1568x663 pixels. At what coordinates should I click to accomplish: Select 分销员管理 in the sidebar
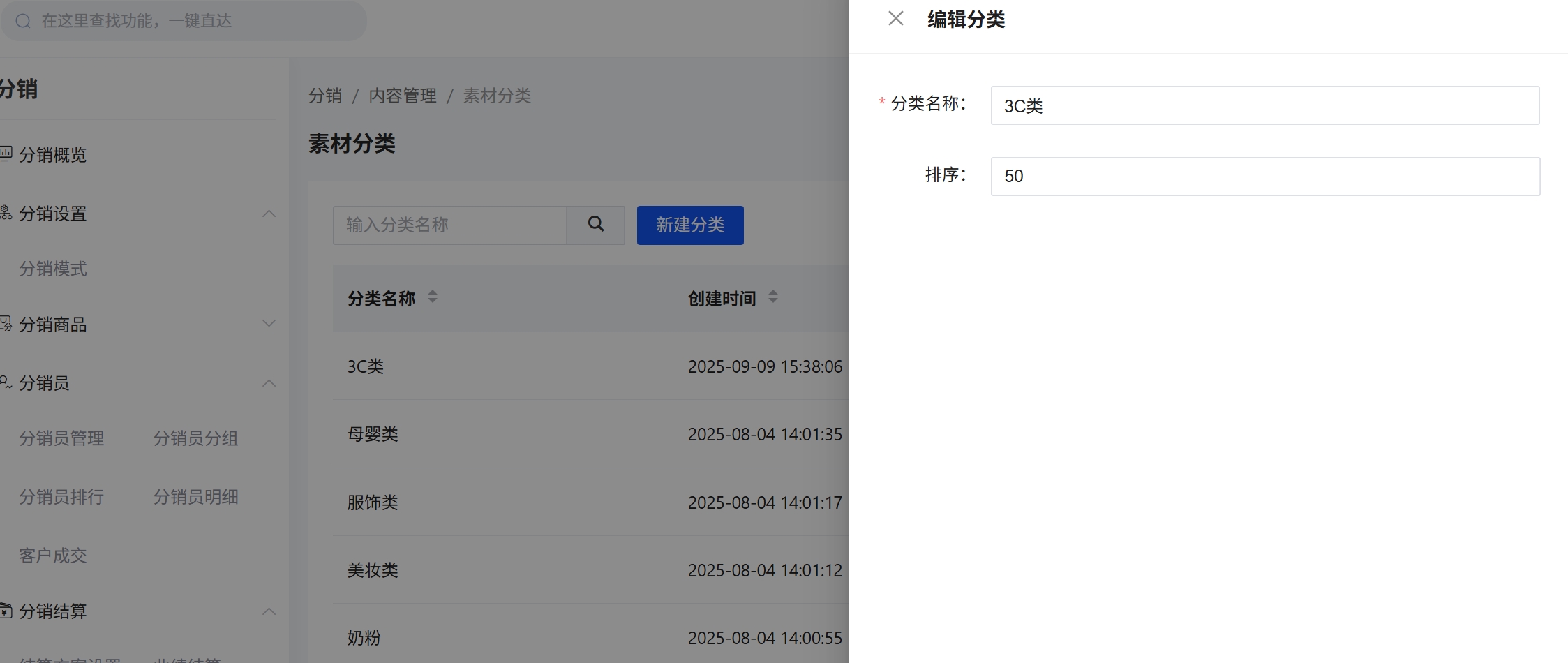click(61, 439)
